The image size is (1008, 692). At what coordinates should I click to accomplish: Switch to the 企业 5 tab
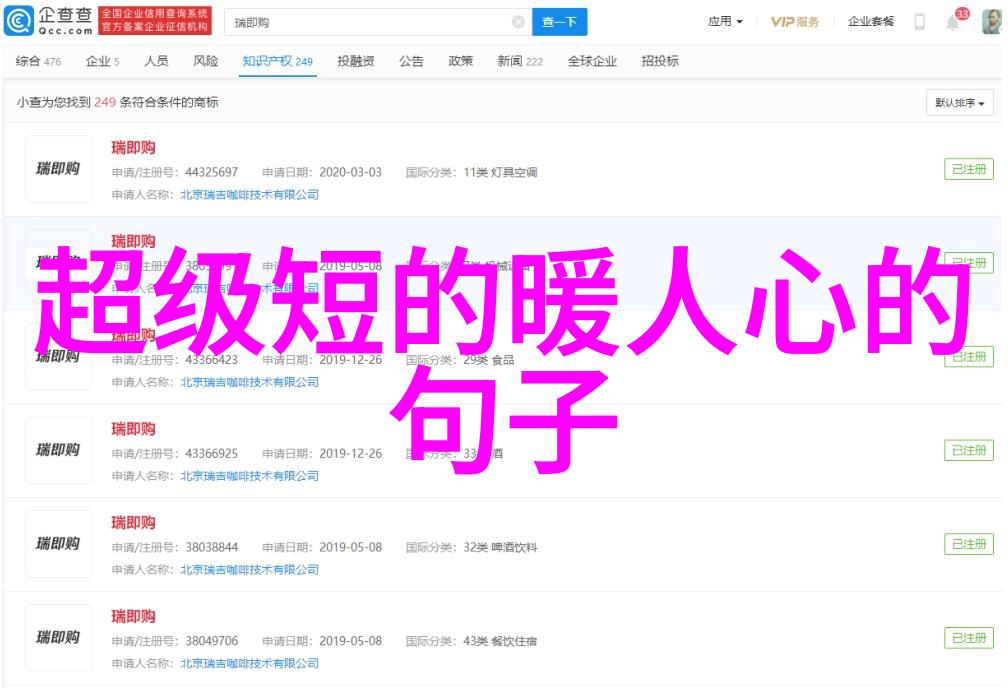click(x=103, y=61)
